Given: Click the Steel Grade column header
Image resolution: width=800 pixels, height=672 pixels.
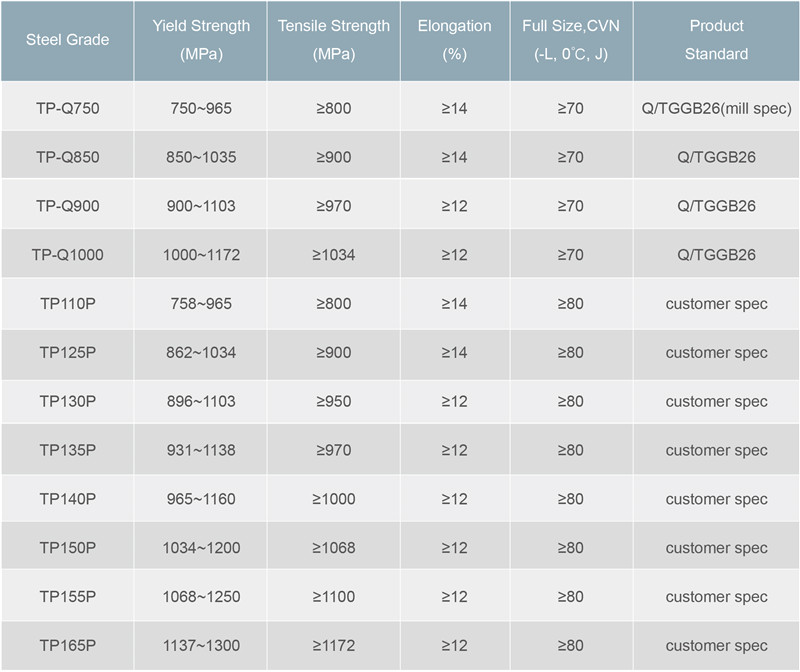Looking at the screenshot, I should 67,40.
